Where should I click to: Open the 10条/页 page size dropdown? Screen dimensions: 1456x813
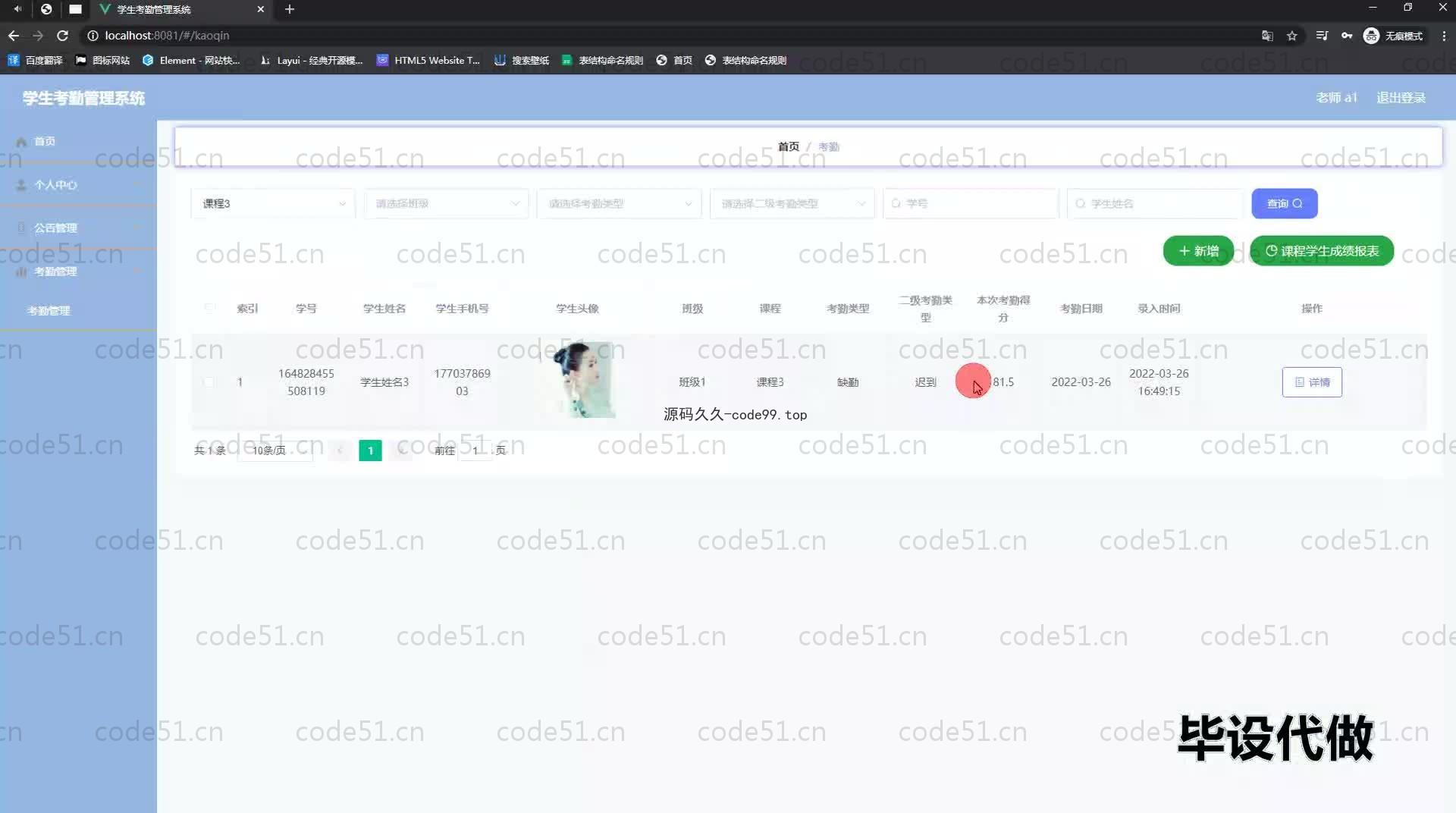click(x=275, y=450)
